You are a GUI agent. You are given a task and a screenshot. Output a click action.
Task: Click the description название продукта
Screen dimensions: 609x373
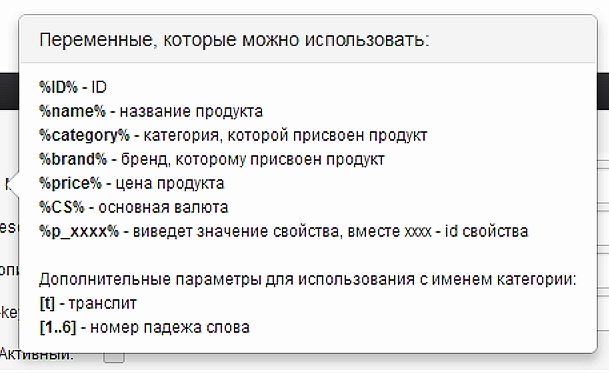pos(191,112)
